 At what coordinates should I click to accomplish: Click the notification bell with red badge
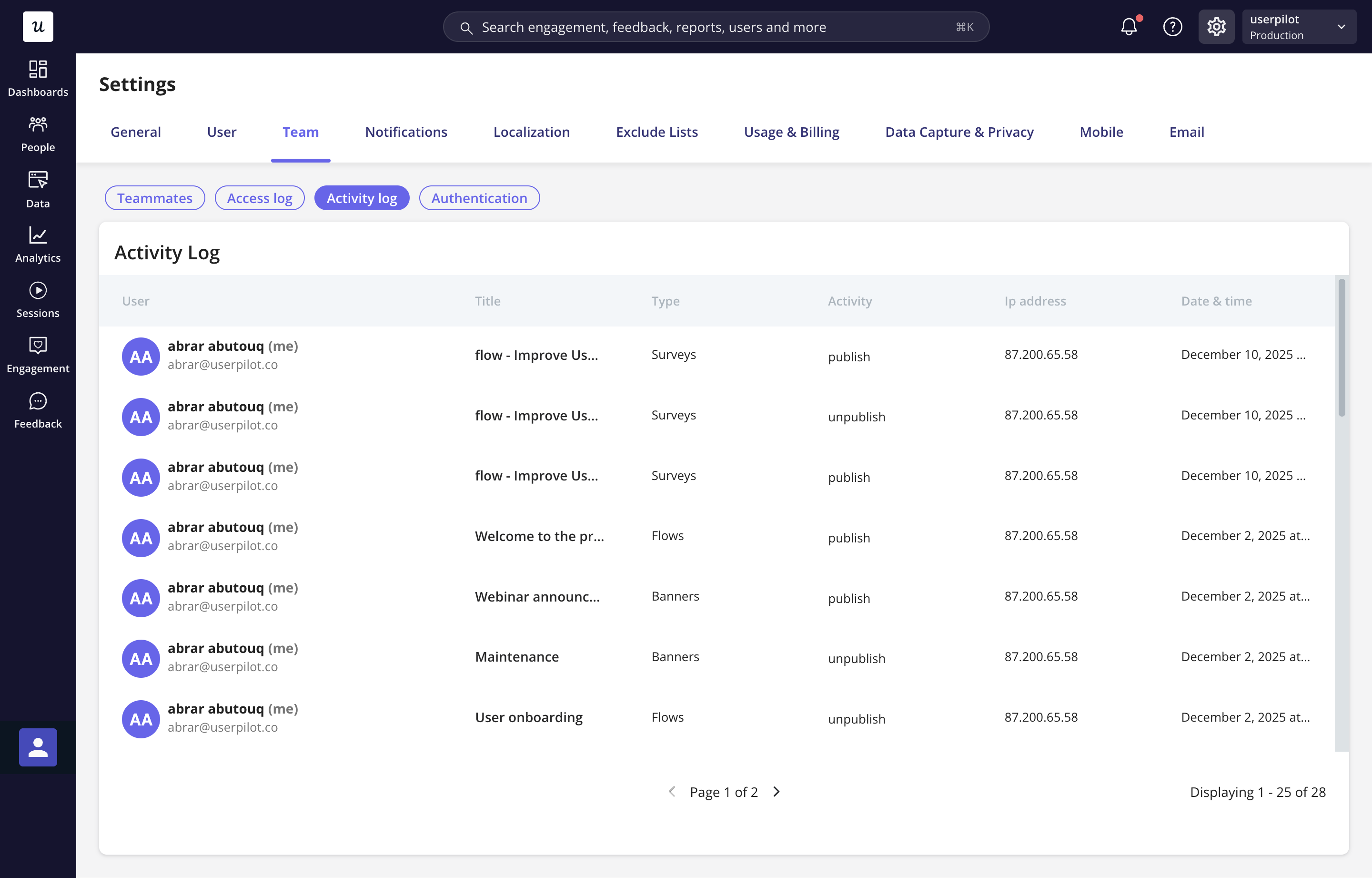pyautogui.click(x=1129, y=26)
